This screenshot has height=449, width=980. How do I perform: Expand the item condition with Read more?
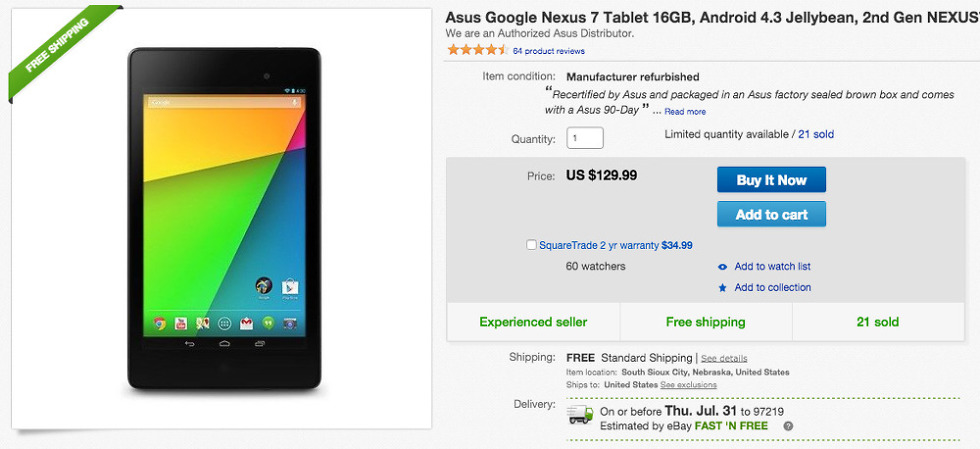[x=685, y=112]
